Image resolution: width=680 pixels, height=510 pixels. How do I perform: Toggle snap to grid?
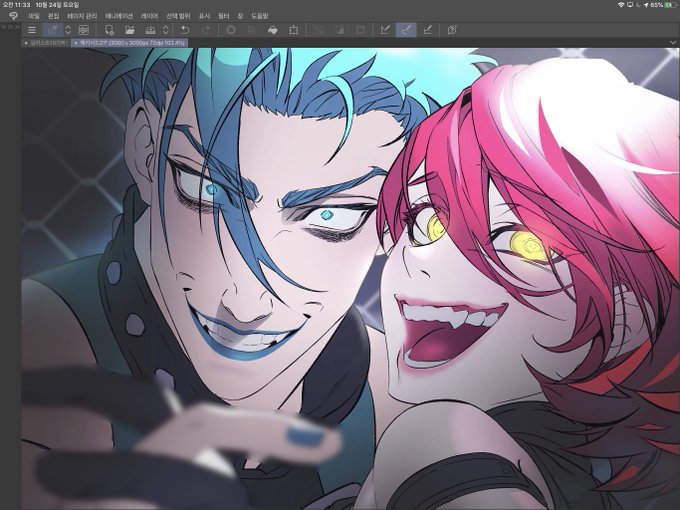click(x=427, y=30)
